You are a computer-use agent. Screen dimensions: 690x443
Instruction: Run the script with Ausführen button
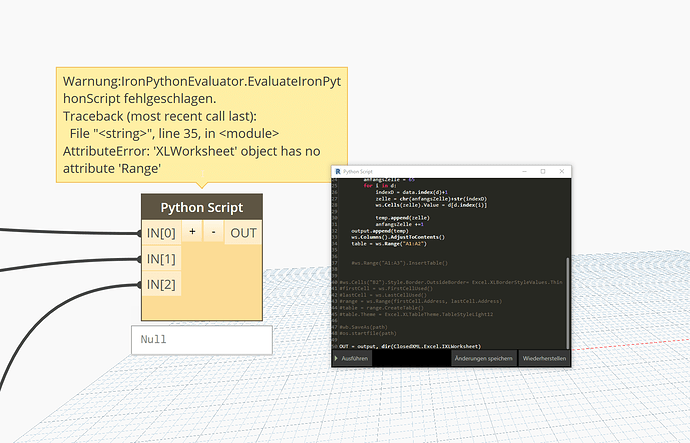pyautogui.click(x=354, y=357)
